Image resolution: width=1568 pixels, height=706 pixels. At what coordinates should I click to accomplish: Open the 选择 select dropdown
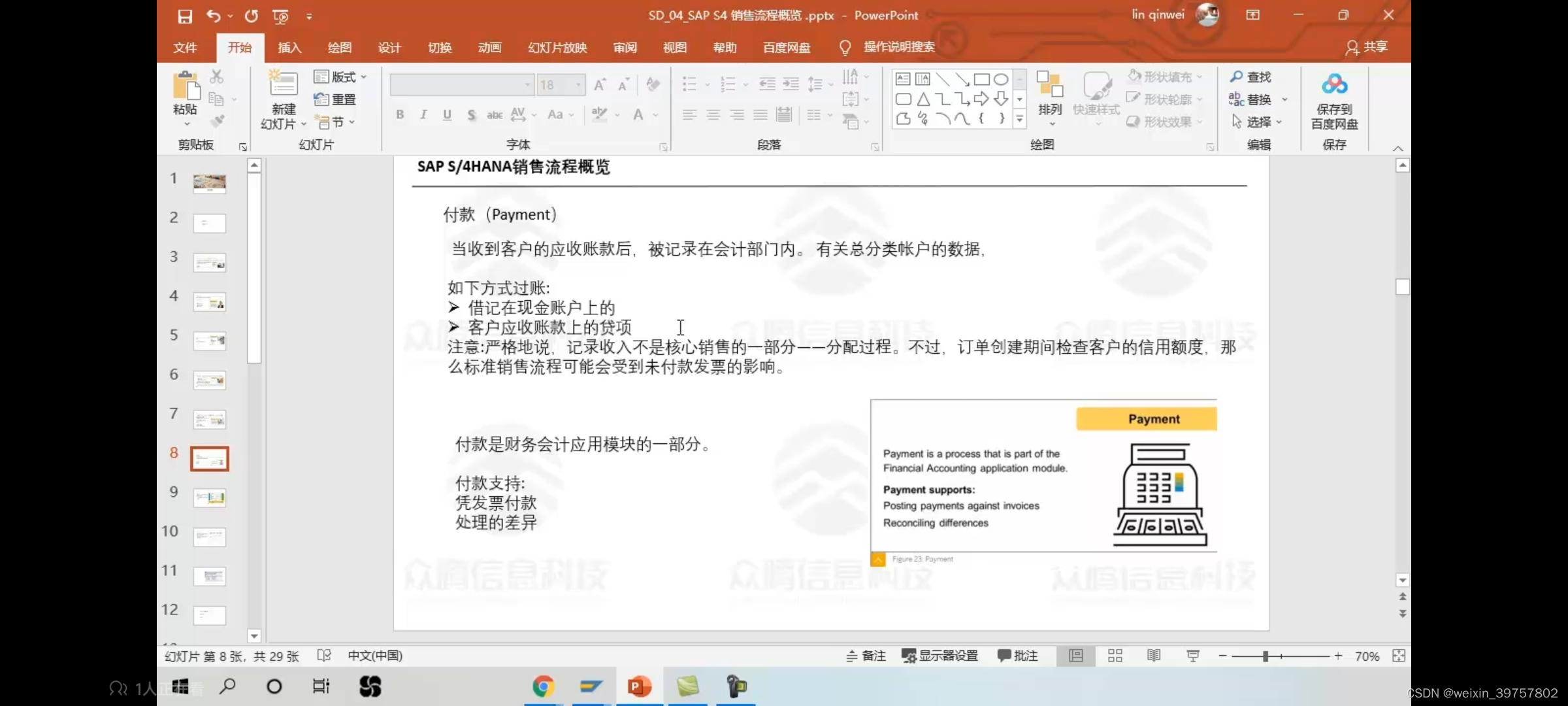1256,122
